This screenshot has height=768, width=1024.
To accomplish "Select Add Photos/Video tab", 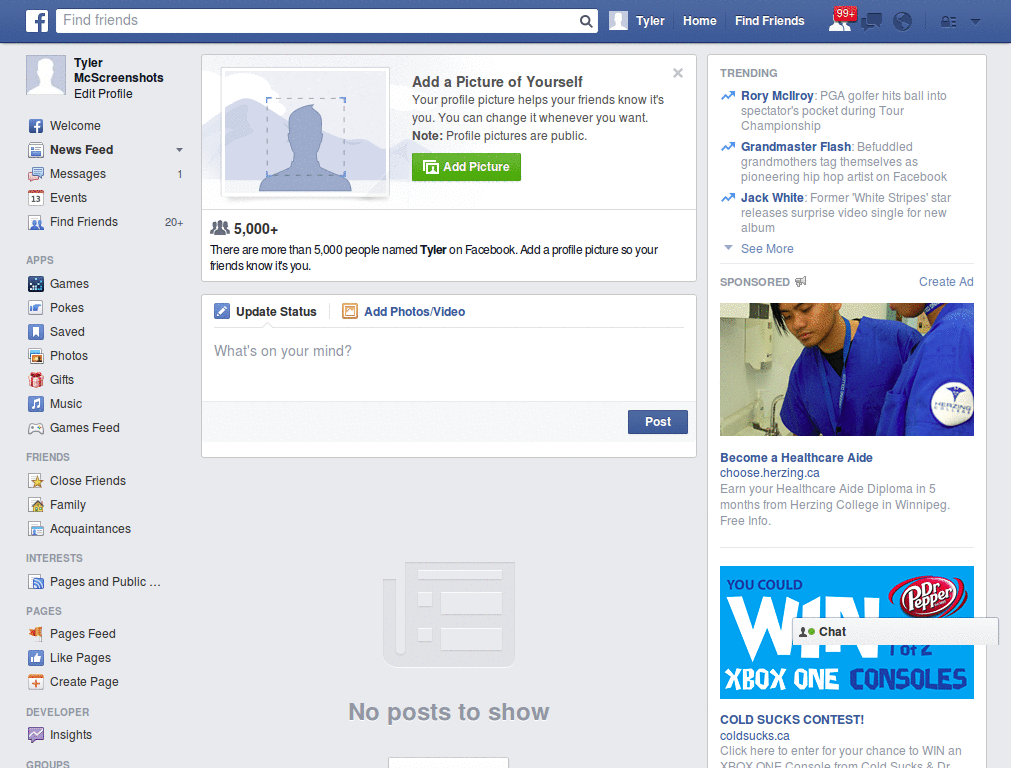I will pos(414,312).
